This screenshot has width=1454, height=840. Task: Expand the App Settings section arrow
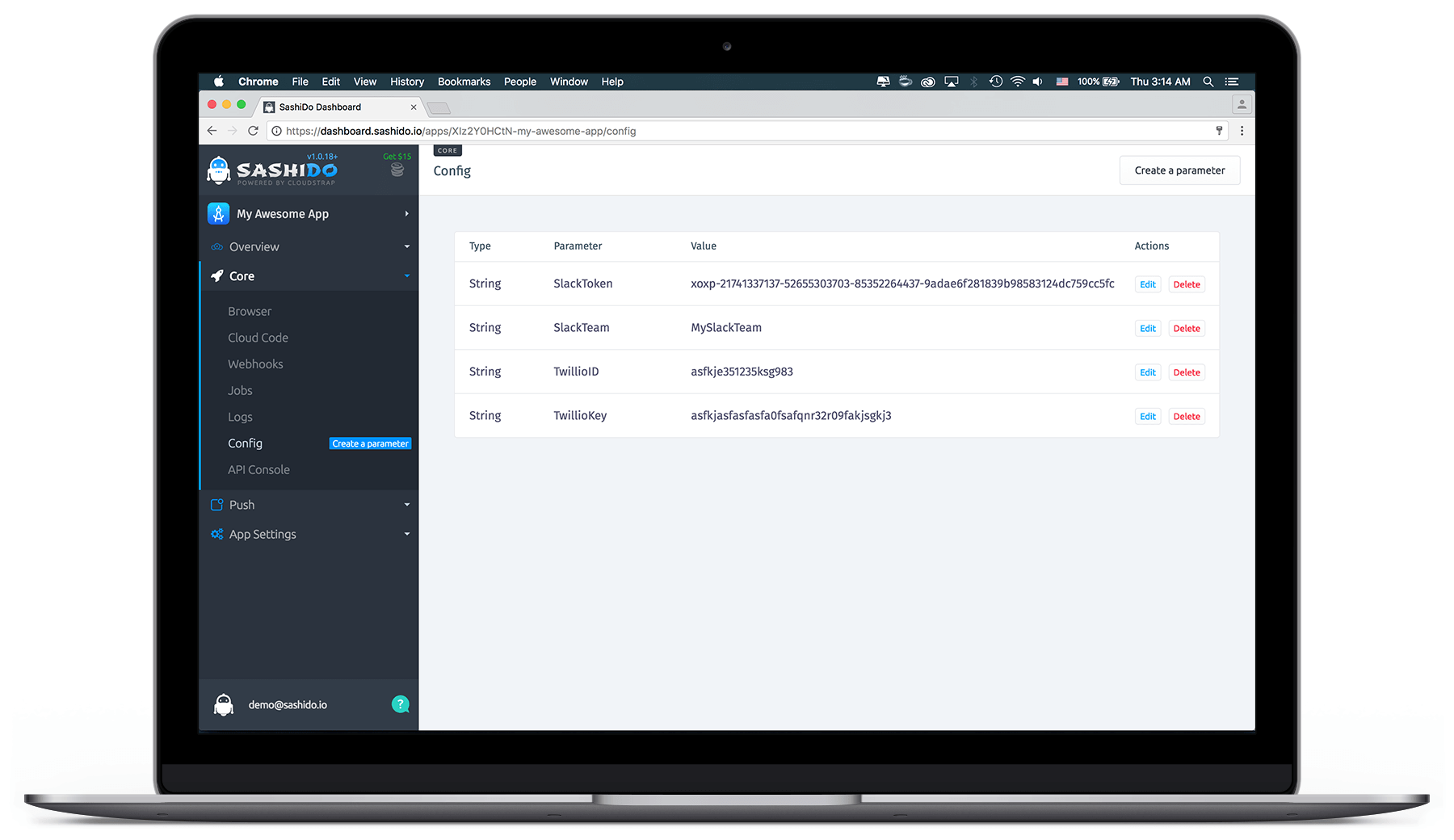406,534
